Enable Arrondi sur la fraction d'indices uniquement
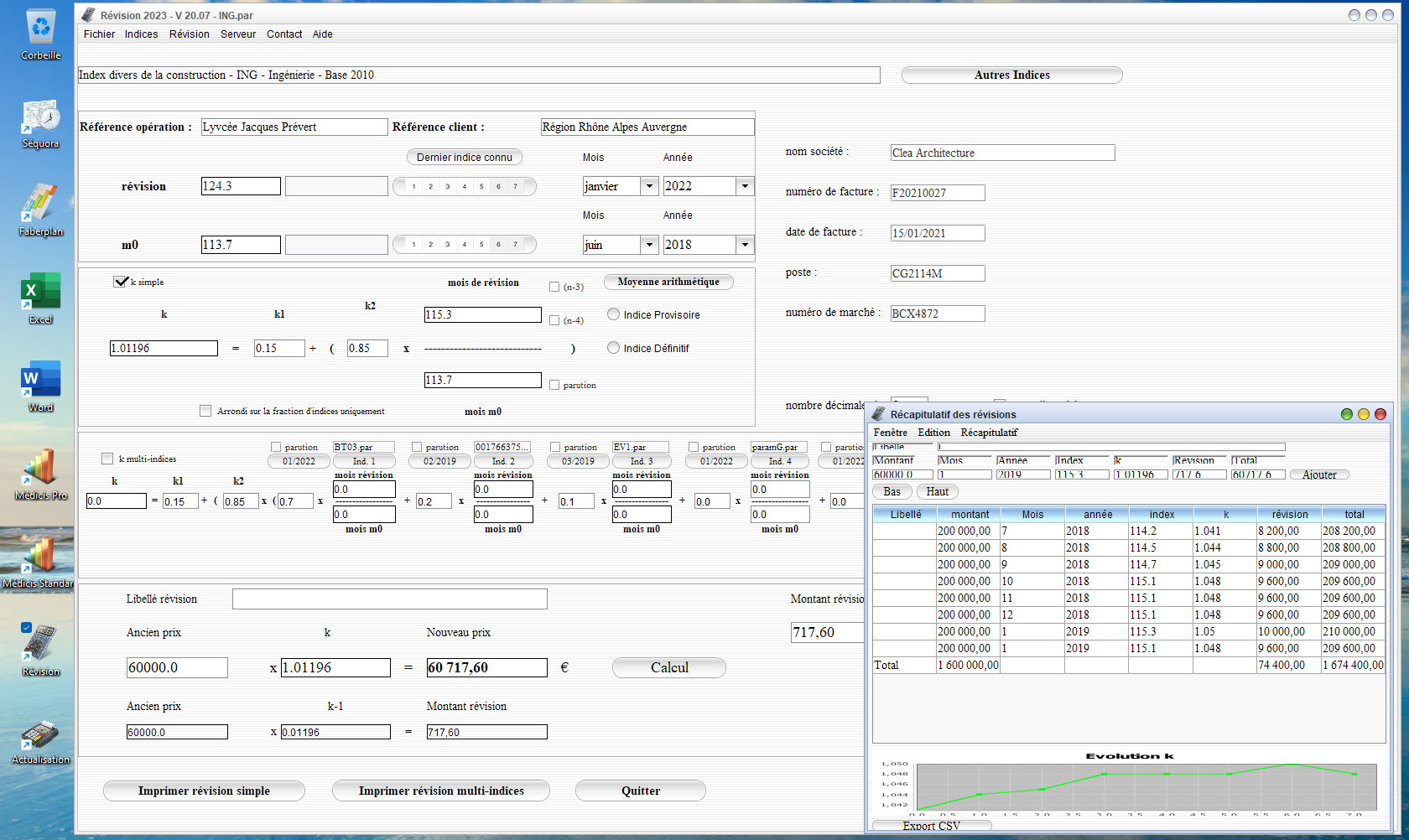The height and width of the screenshot is (840, 1409). (205, 411)
